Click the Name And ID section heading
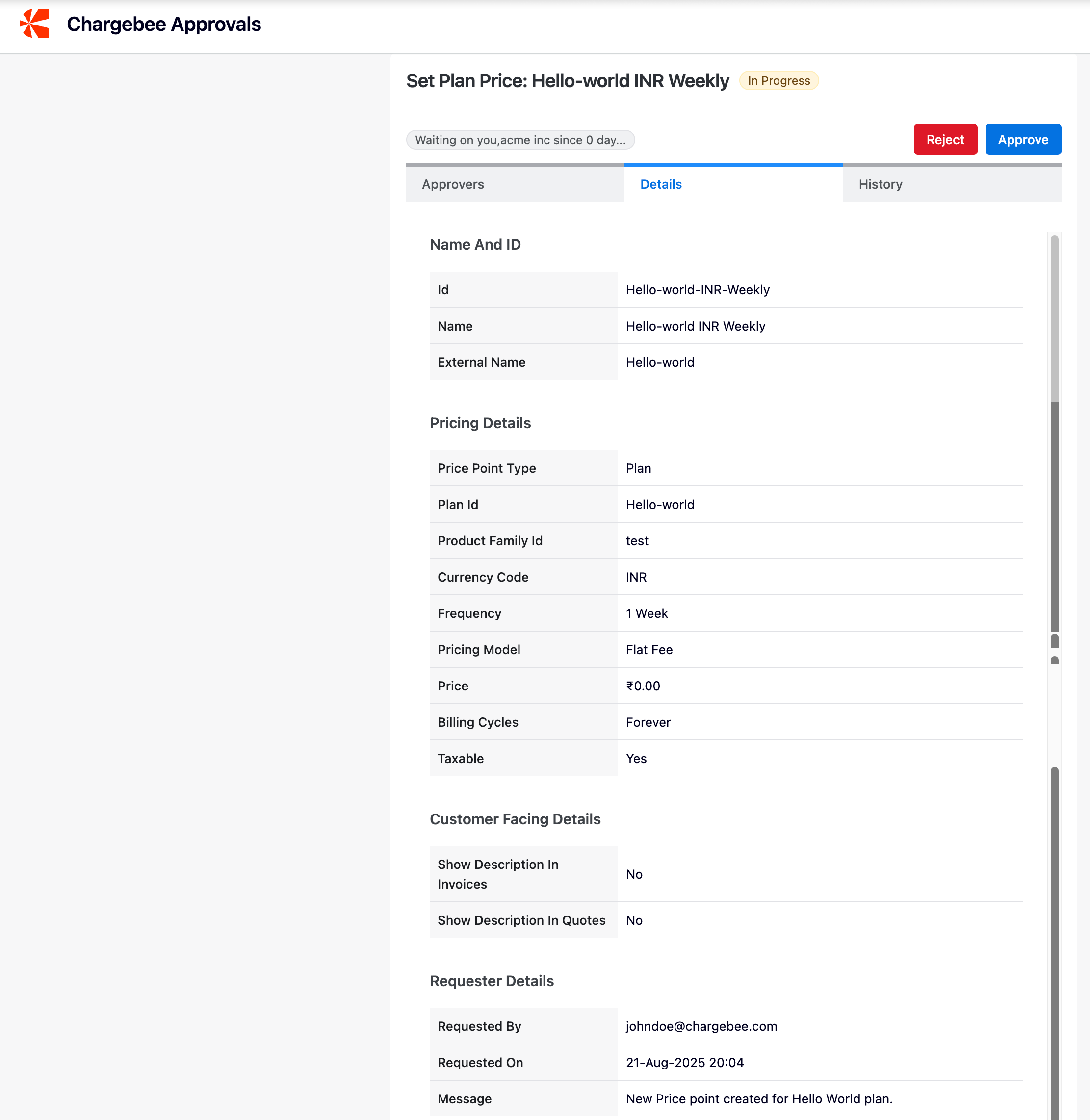This screenshot has height=1120, width=1090. tap(474, 244)
